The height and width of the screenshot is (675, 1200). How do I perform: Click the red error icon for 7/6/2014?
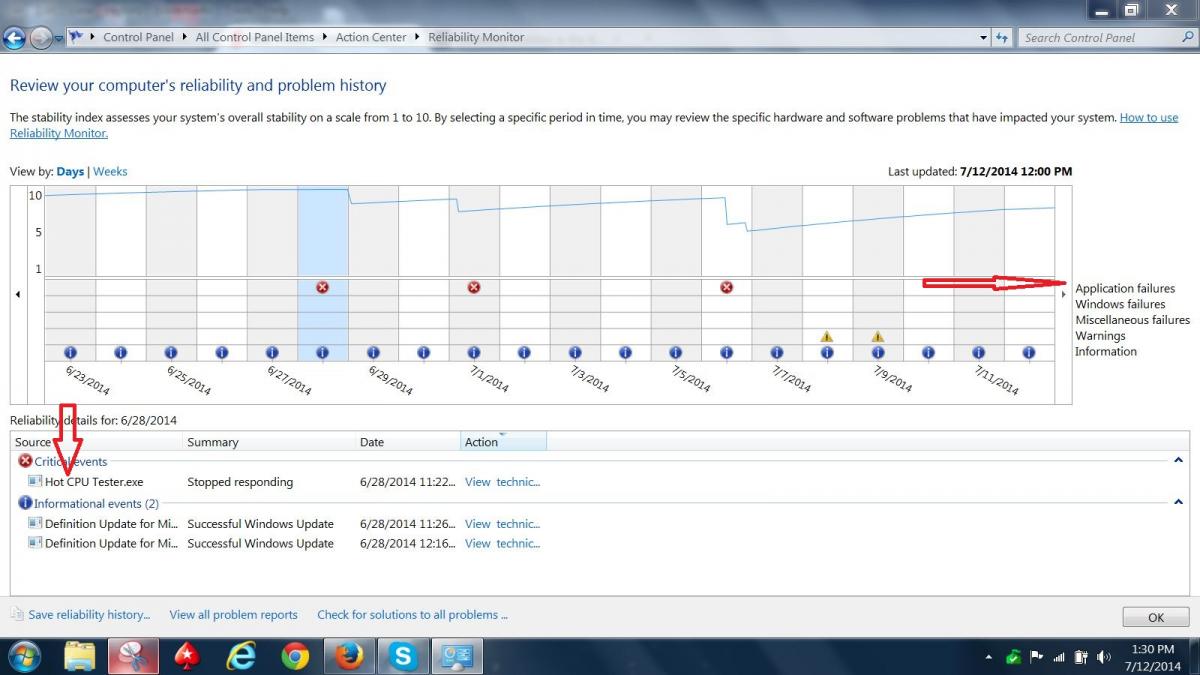click(727, 287)
